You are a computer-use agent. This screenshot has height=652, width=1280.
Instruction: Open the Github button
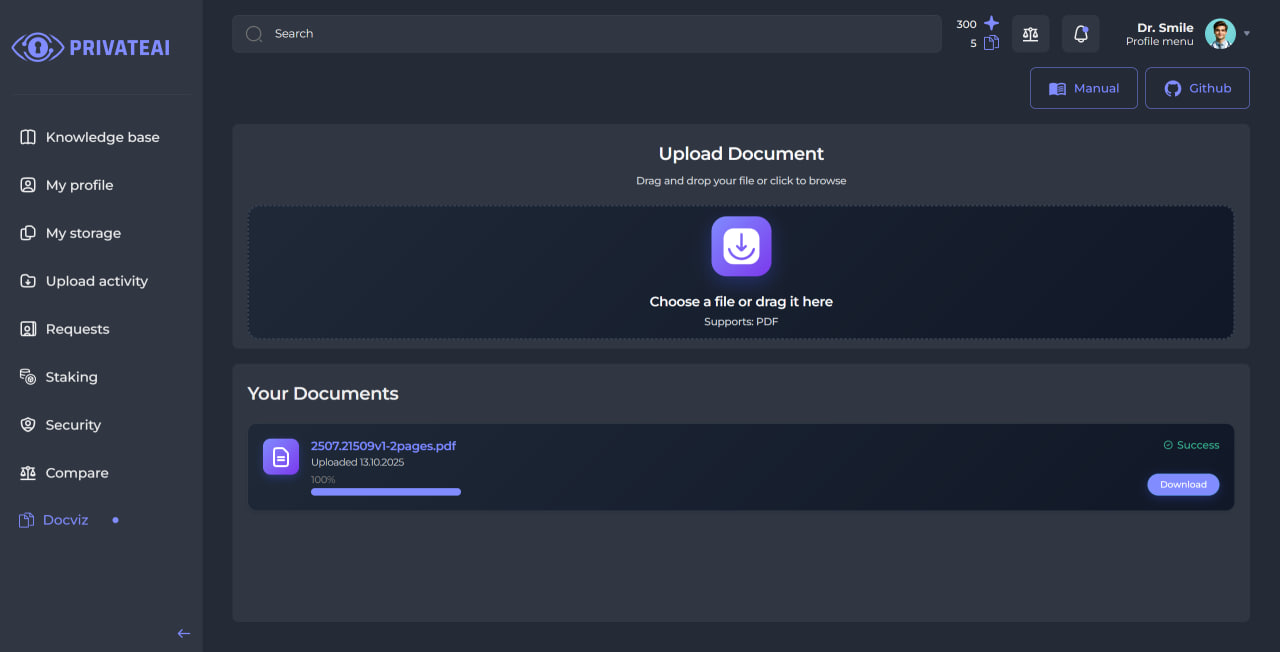point(1197,88)
